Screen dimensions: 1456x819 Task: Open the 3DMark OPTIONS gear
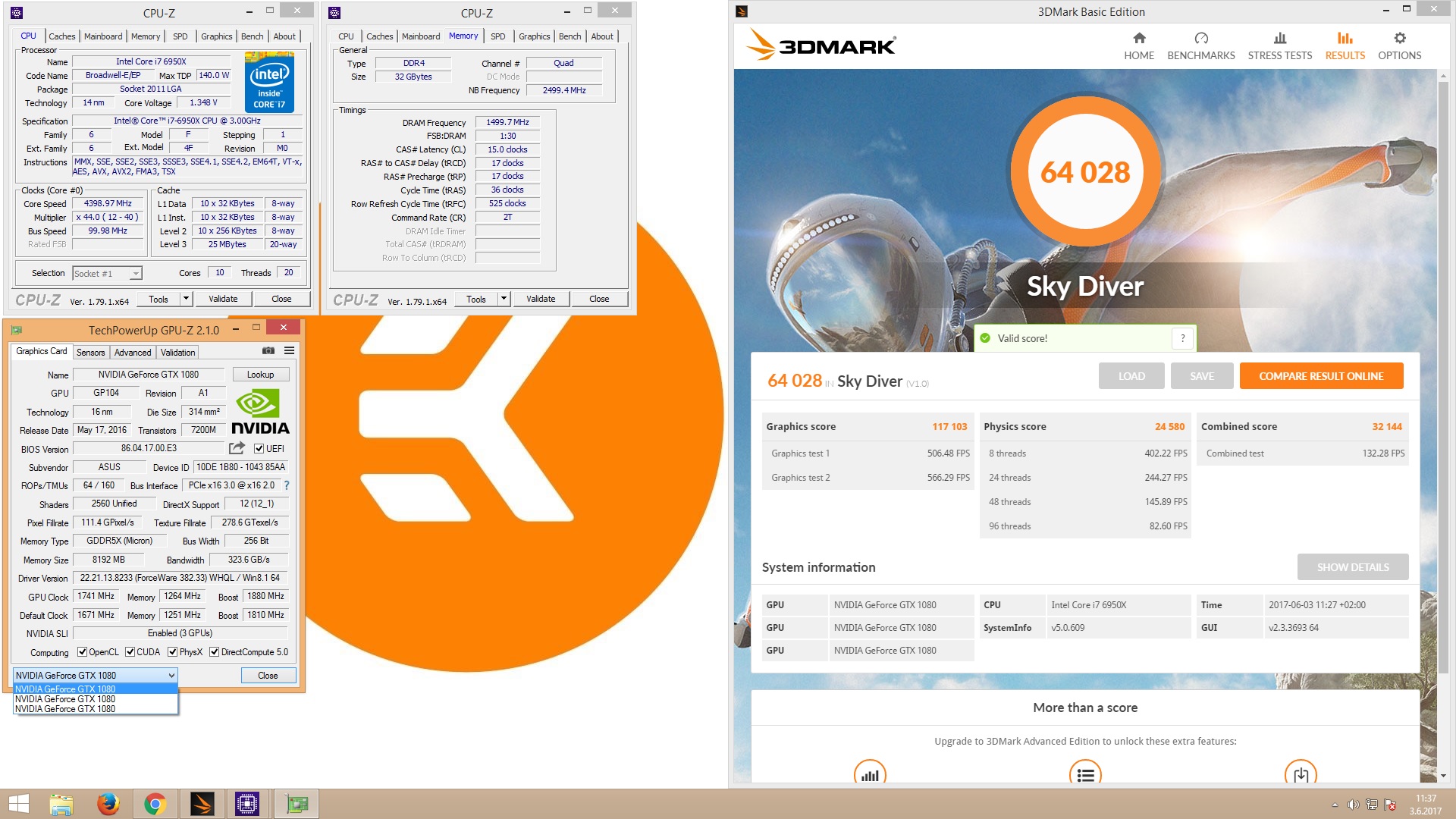(1399, 46)
